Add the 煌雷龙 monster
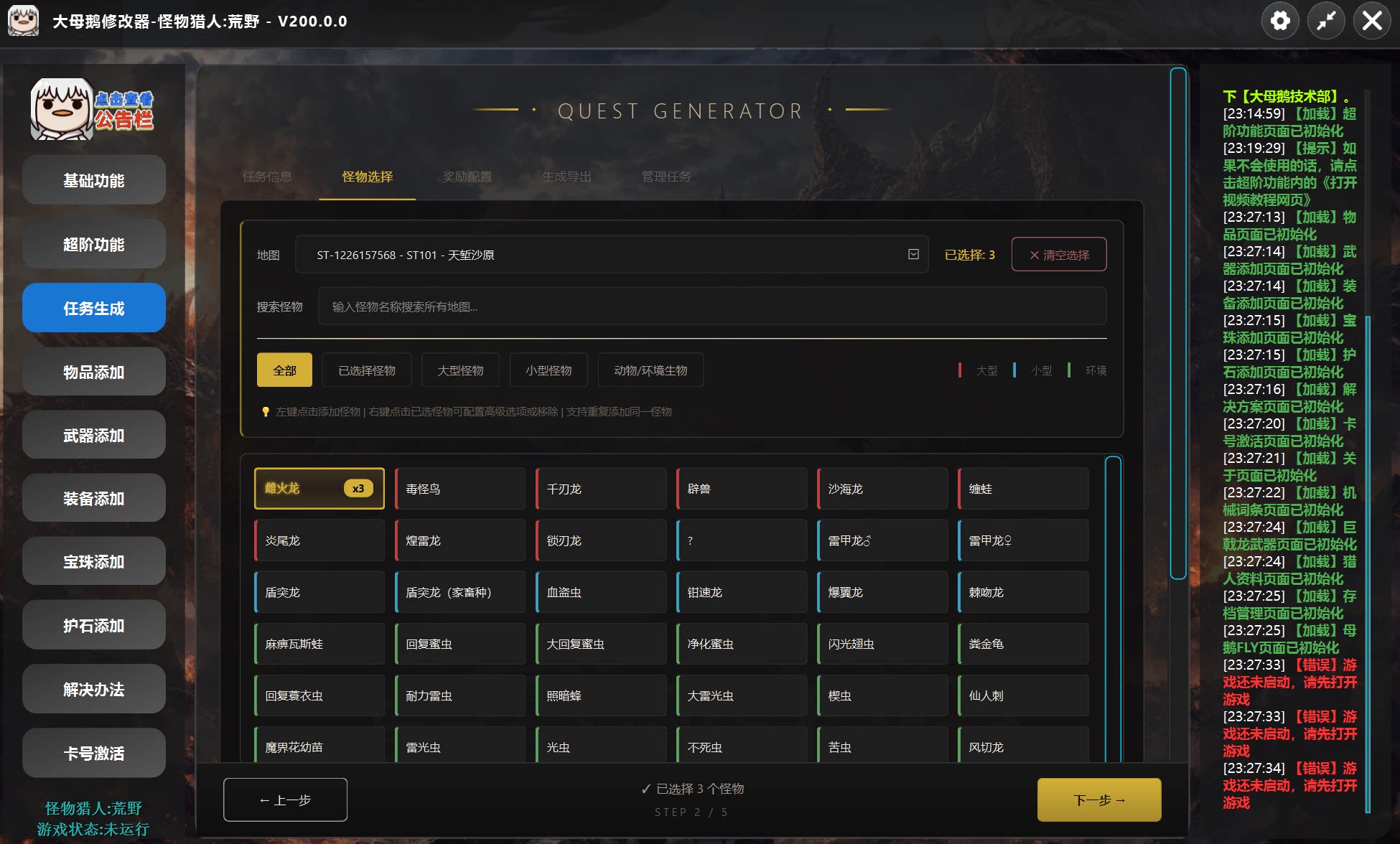 pos(460,540)
